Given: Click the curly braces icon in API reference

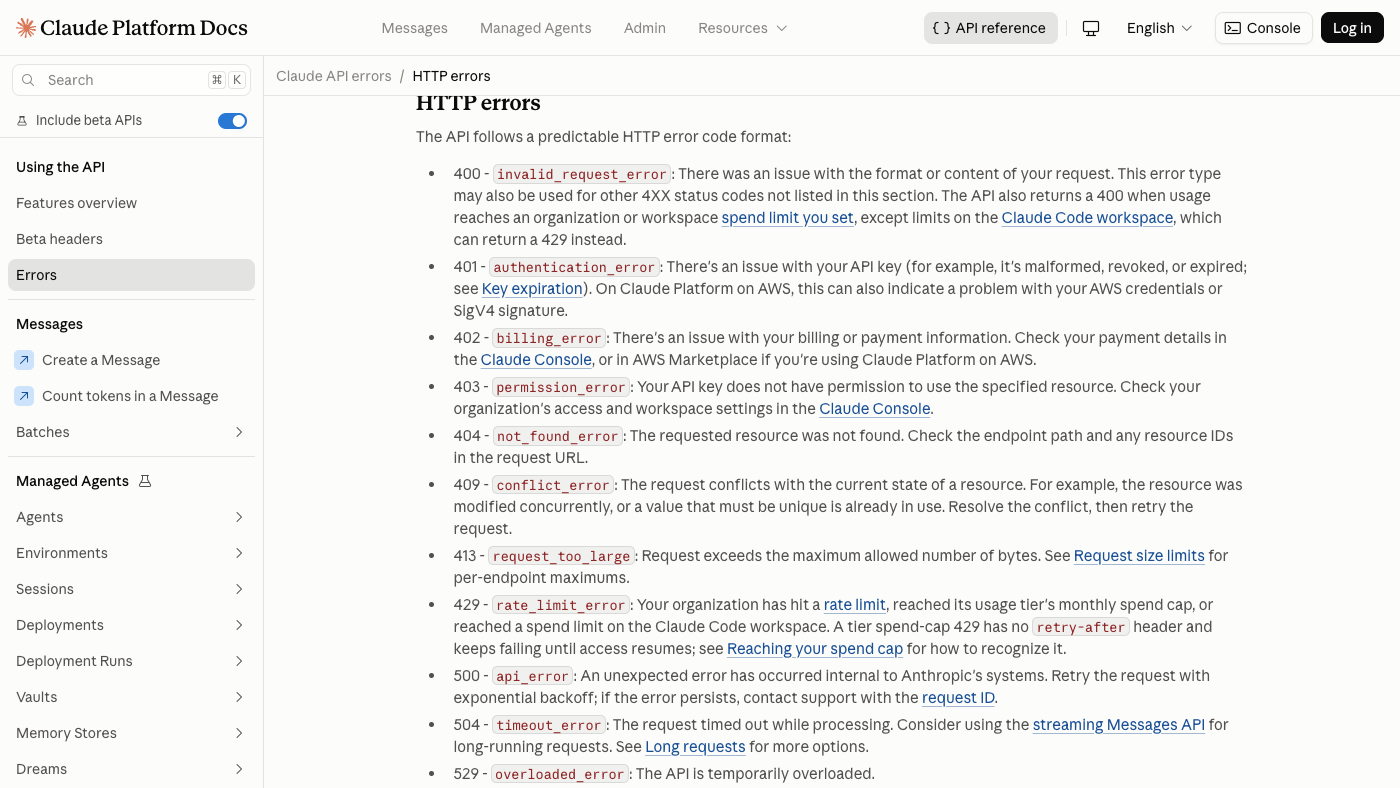Looking at the screenshot, I should pyautogui.click(x=941, y=28).
